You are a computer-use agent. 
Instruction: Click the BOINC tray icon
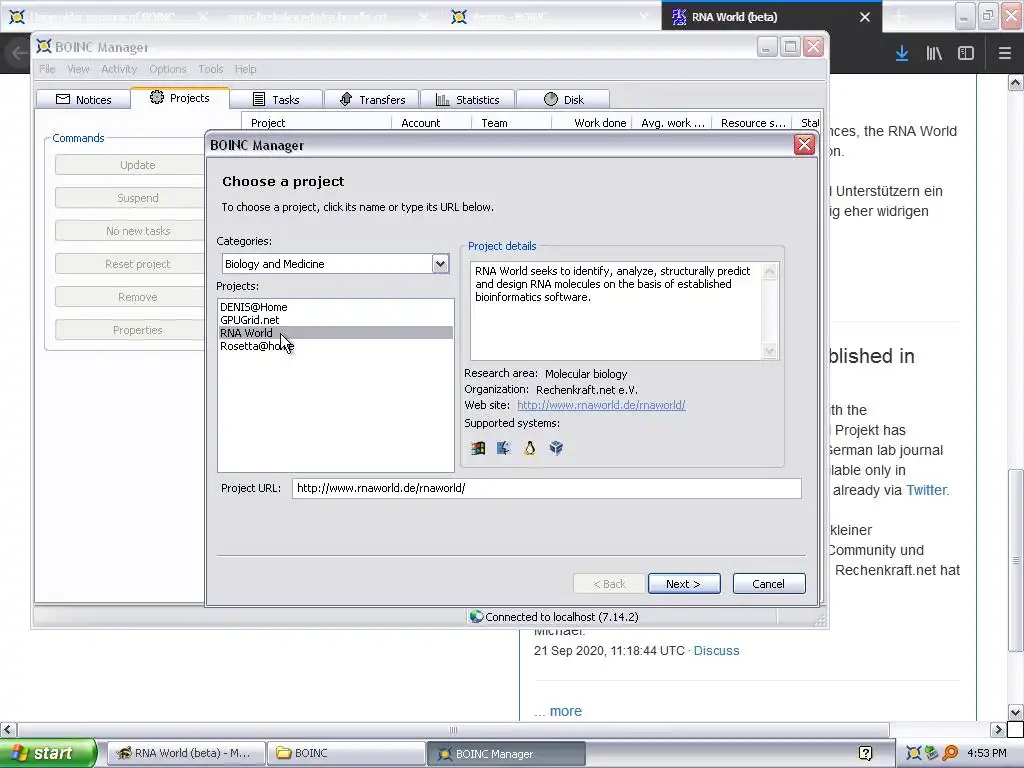coord(914,753)
